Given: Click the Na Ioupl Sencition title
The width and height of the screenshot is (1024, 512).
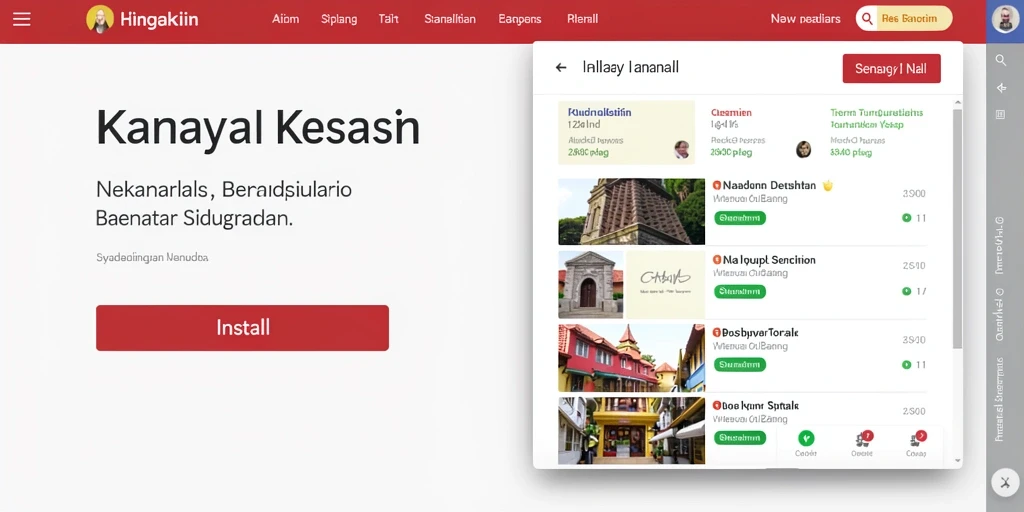Looking at the screenshot, I should [769, 260].
